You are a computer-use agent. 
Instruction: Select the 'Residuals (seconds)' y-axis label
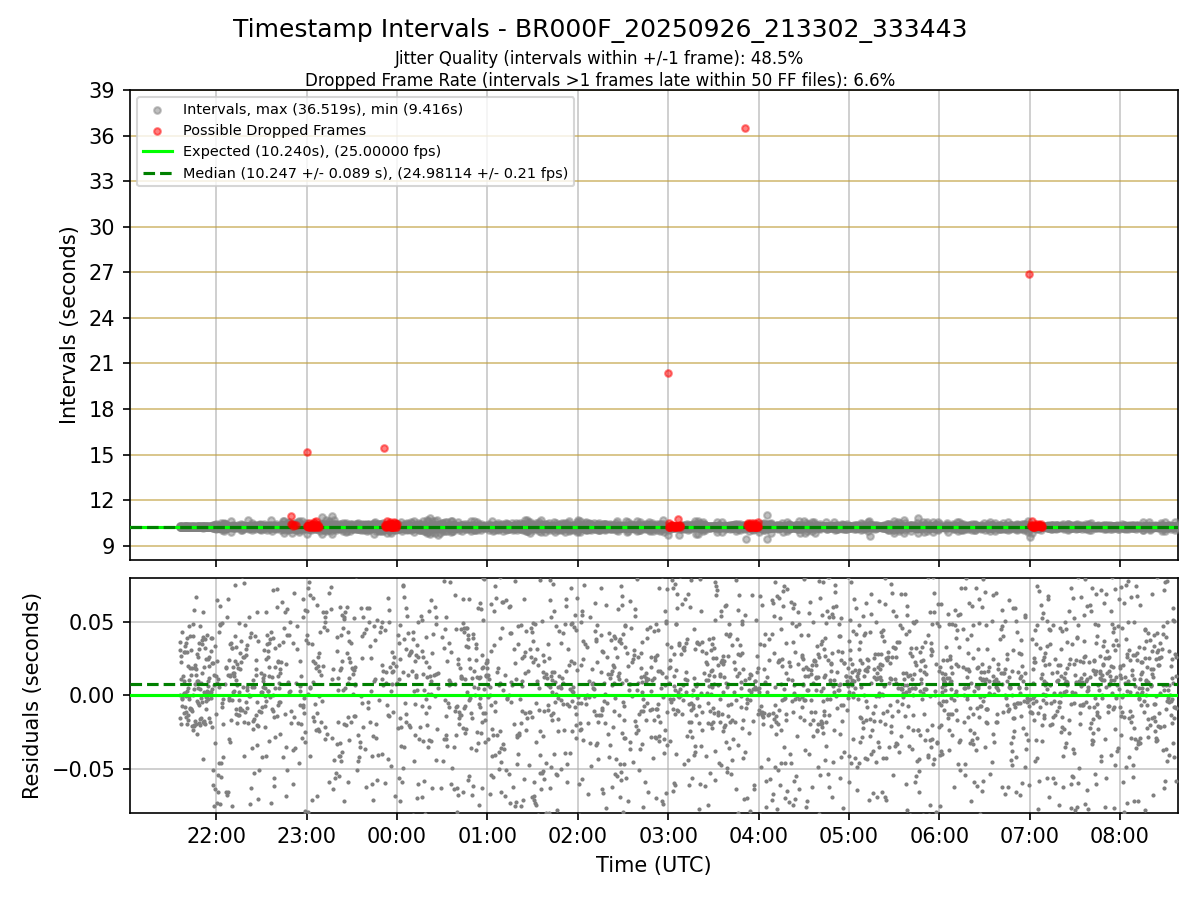pyautogui.click(x=31, y=696)
